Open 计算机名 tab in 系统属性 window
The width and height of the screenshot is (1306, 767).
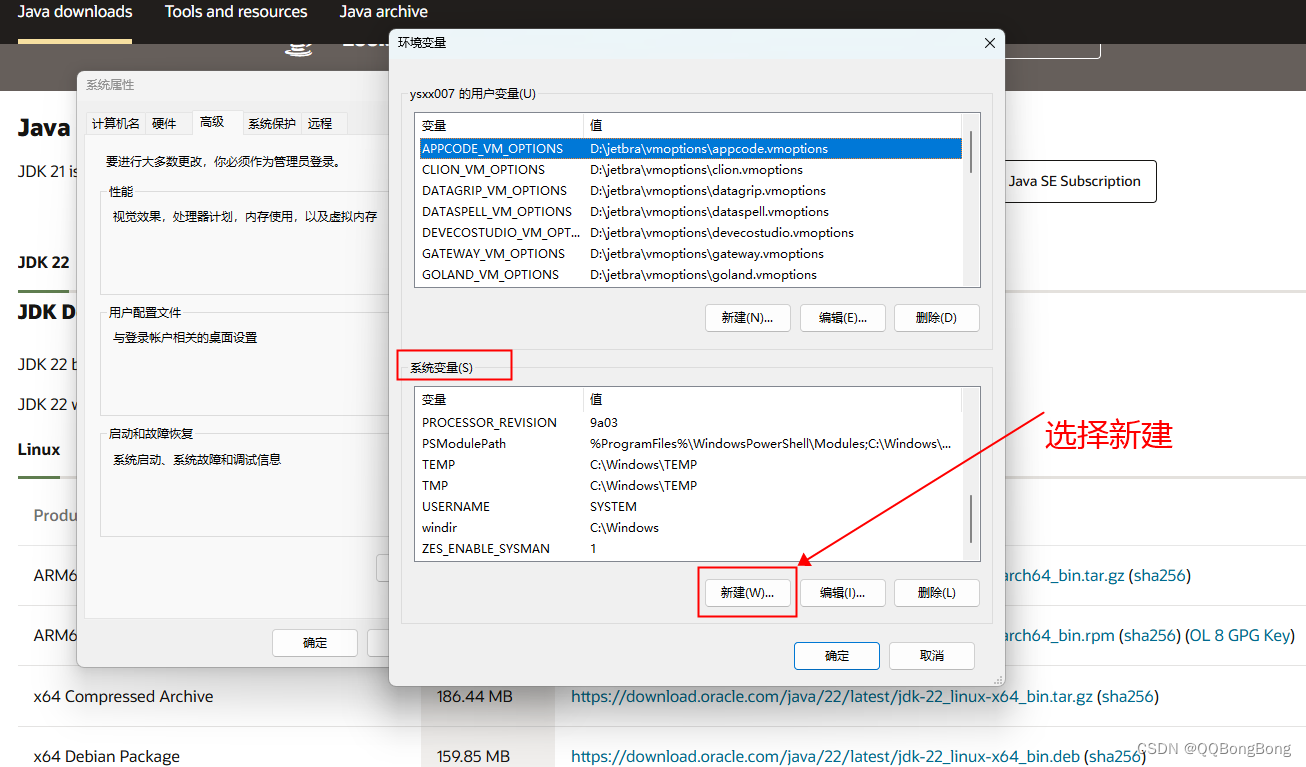tap(116, 124)
